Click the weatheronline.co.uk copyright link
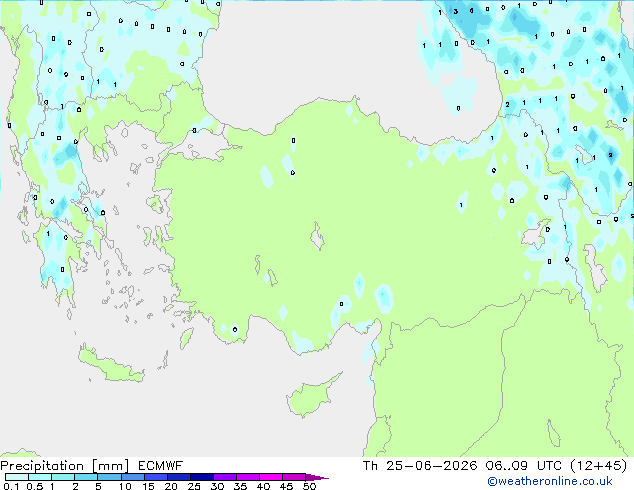Screen dimensions: 634x490 (x=550, y=481)
